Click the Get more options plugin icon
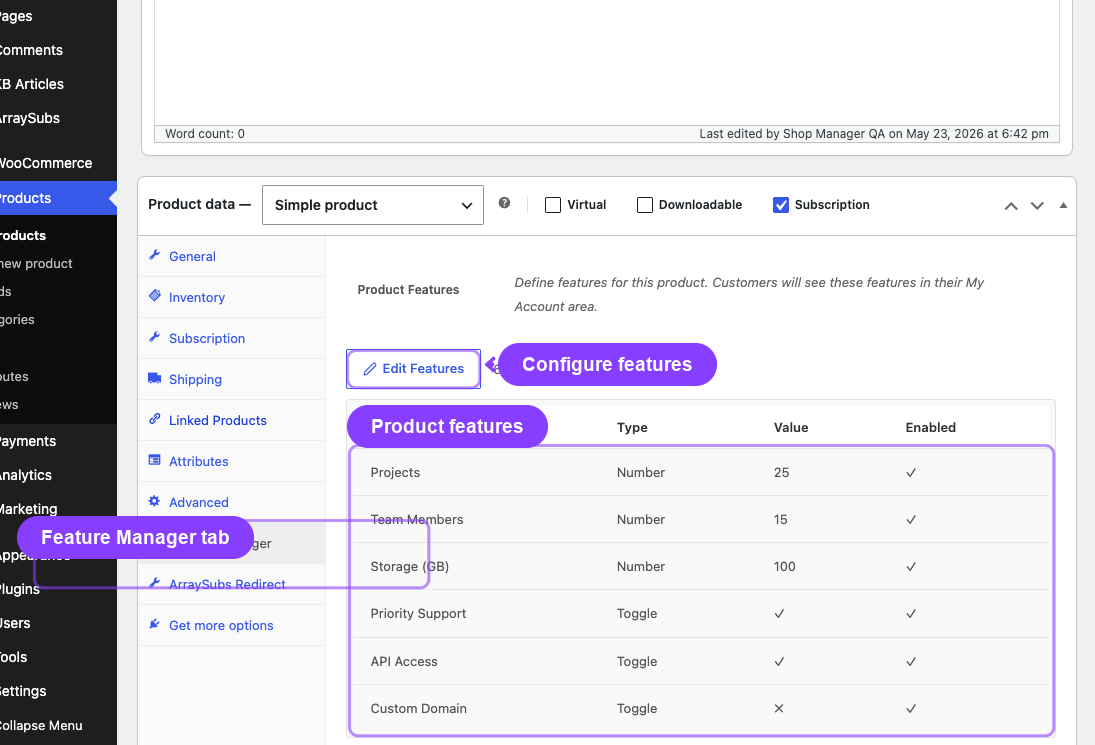This screenshot has width=1095, height=745. 154,624
